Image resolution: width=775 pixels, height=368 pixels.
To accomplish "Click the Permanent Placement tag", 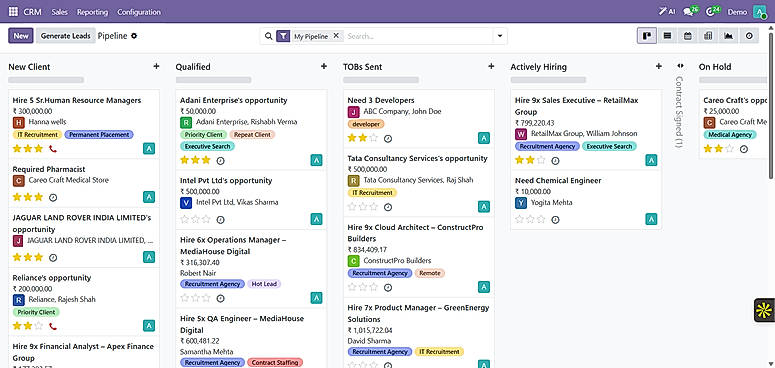I will (x=99, y=134).
